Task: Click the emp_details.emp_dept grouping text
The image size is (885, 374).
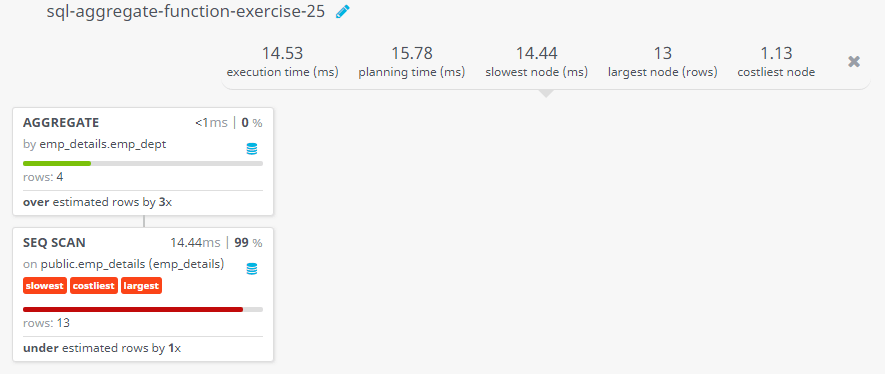Action: tap(103, 144)
